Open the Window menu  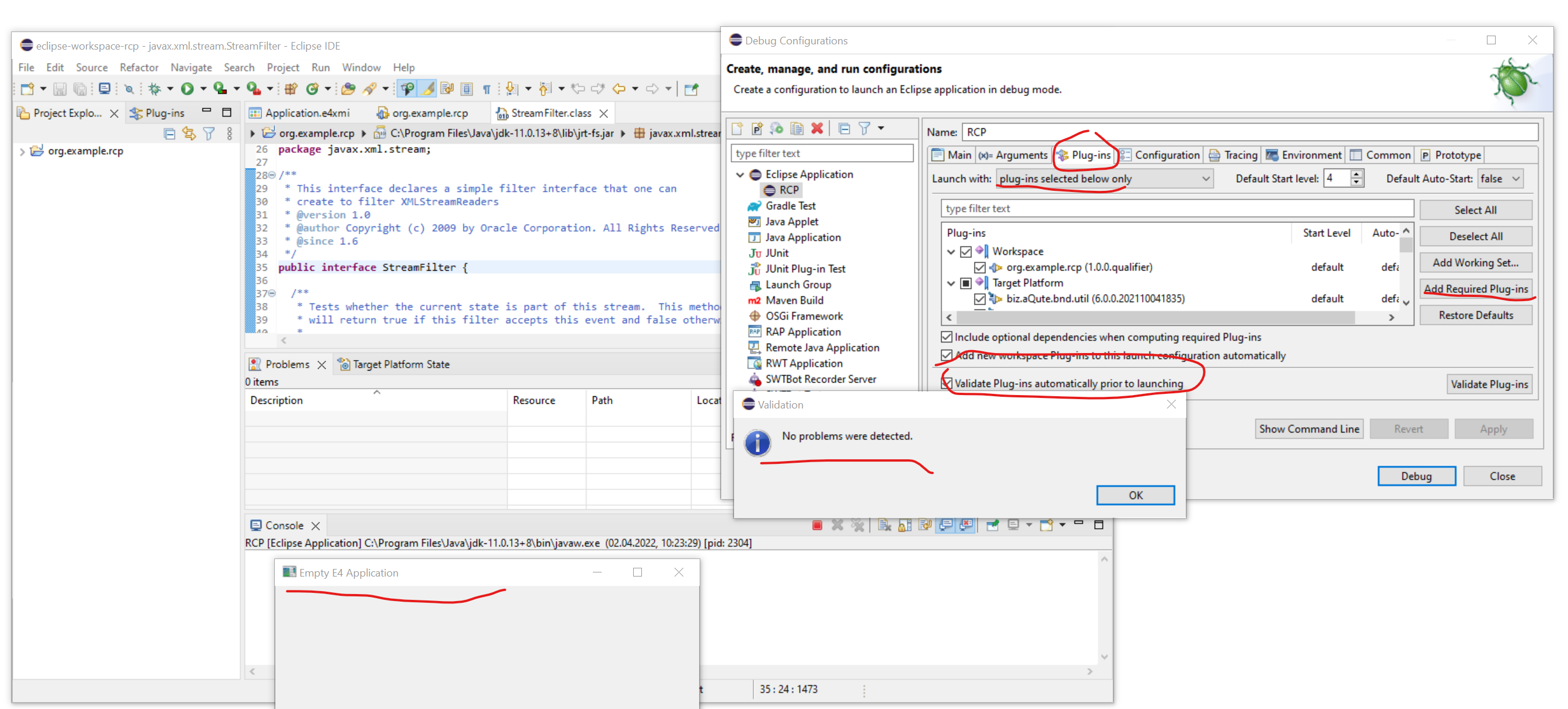click(361, 68)
